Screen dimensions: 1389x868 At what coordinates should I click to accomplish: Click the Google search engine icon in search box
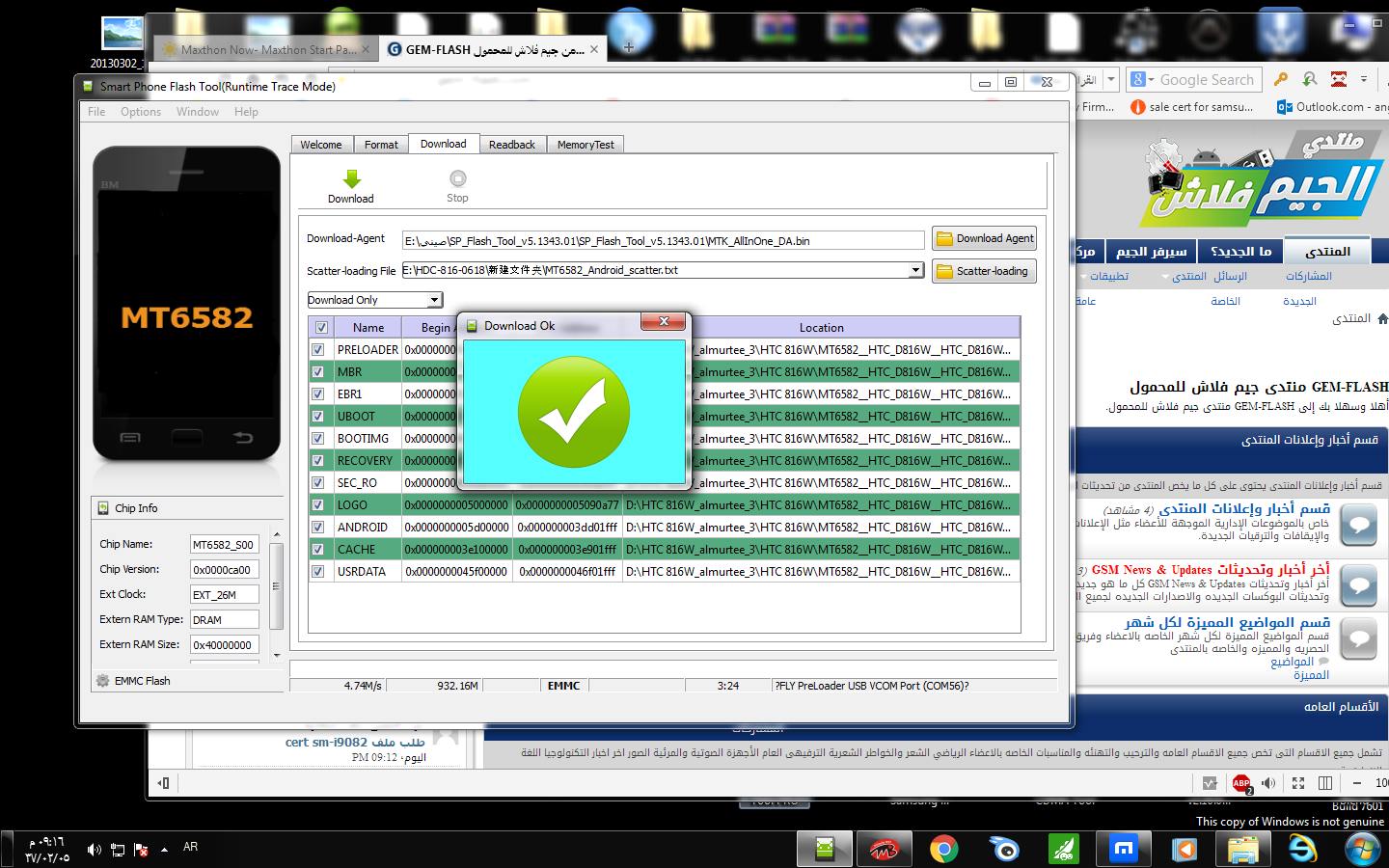point(1138,80)
